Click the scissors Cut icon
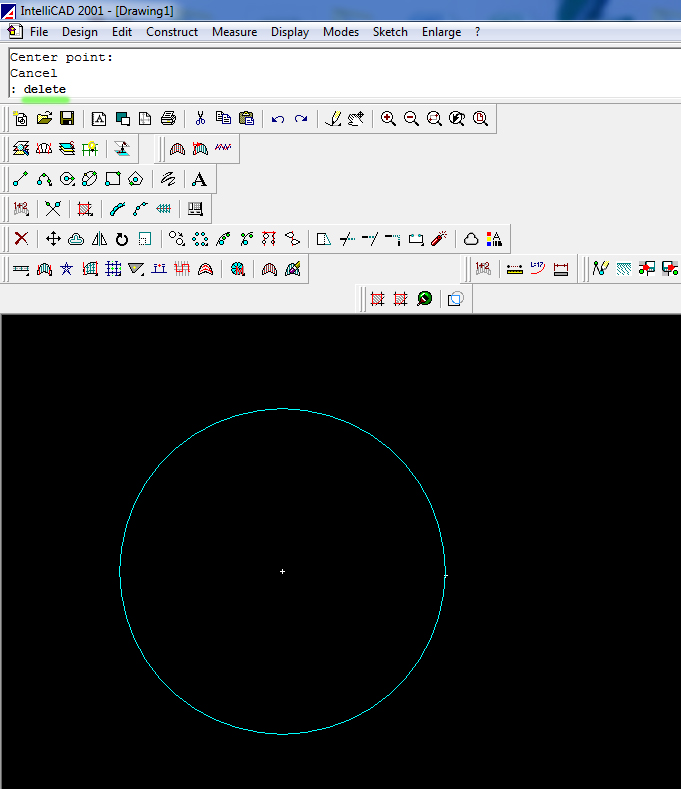Viewport: 681px width, 789px height. (200, 119)
